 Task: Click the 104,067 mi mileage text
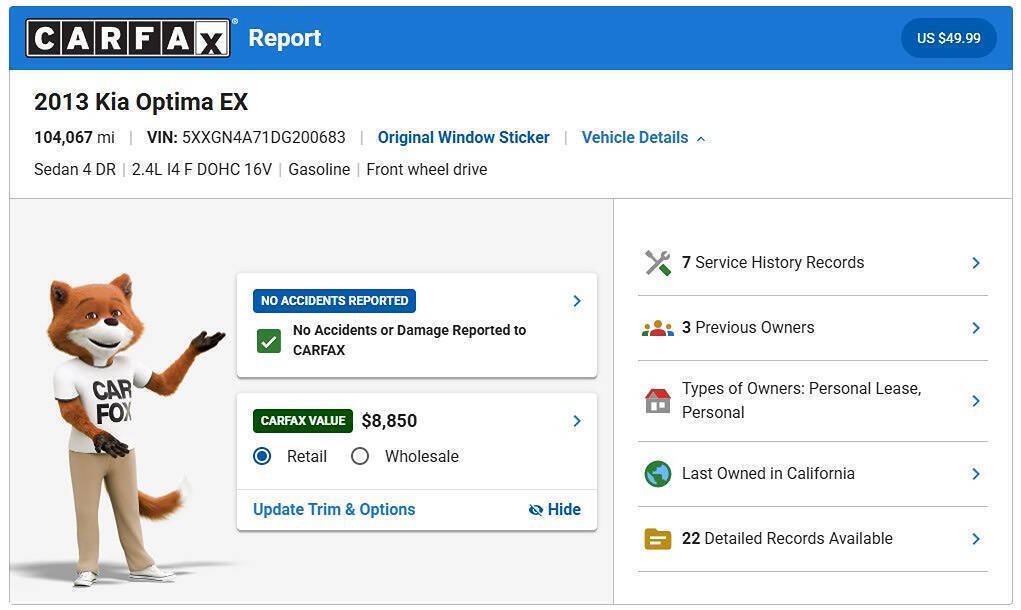coord(74,138)
